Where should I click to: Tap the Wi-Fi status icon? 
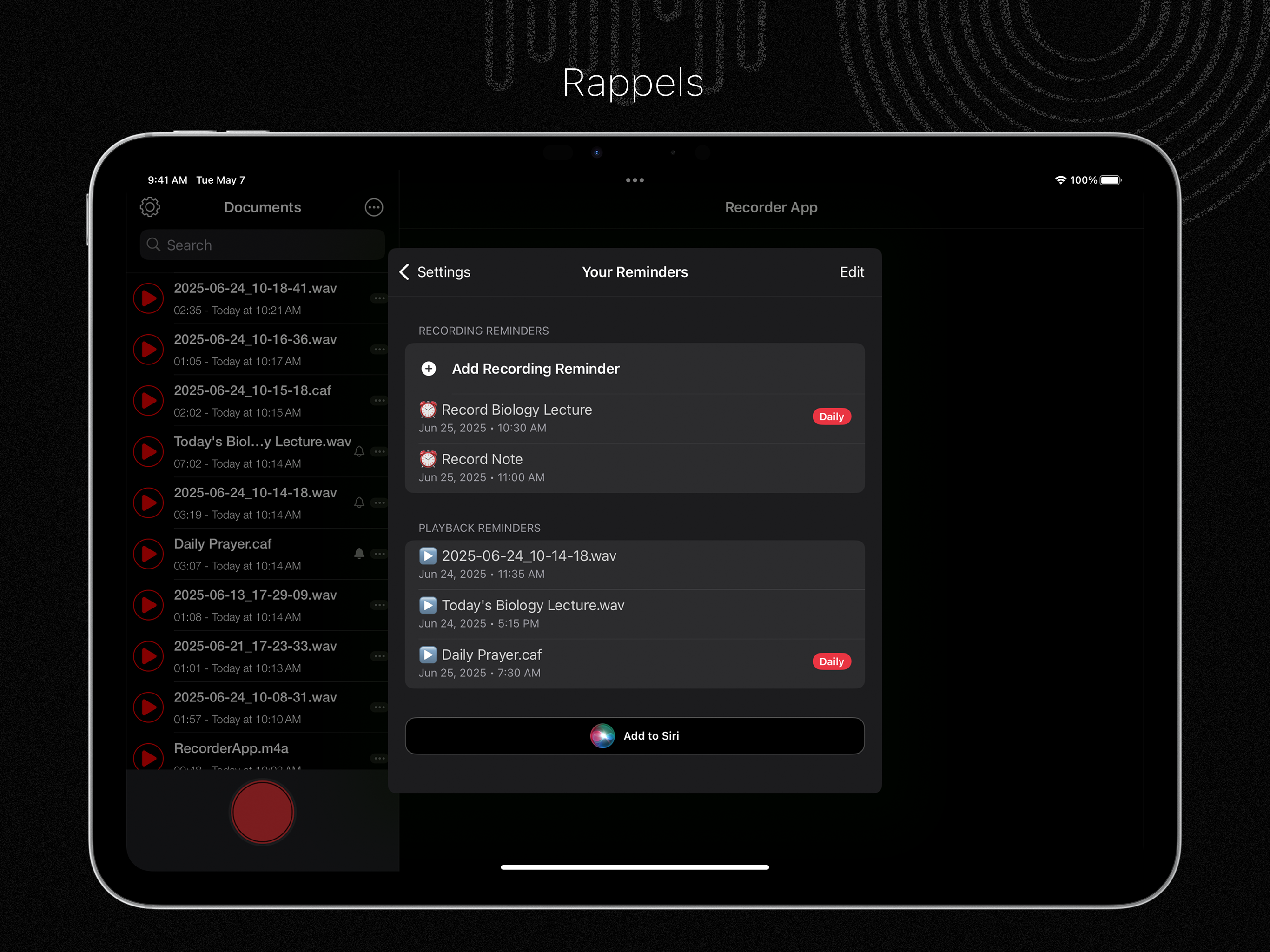coord(1060,180)
